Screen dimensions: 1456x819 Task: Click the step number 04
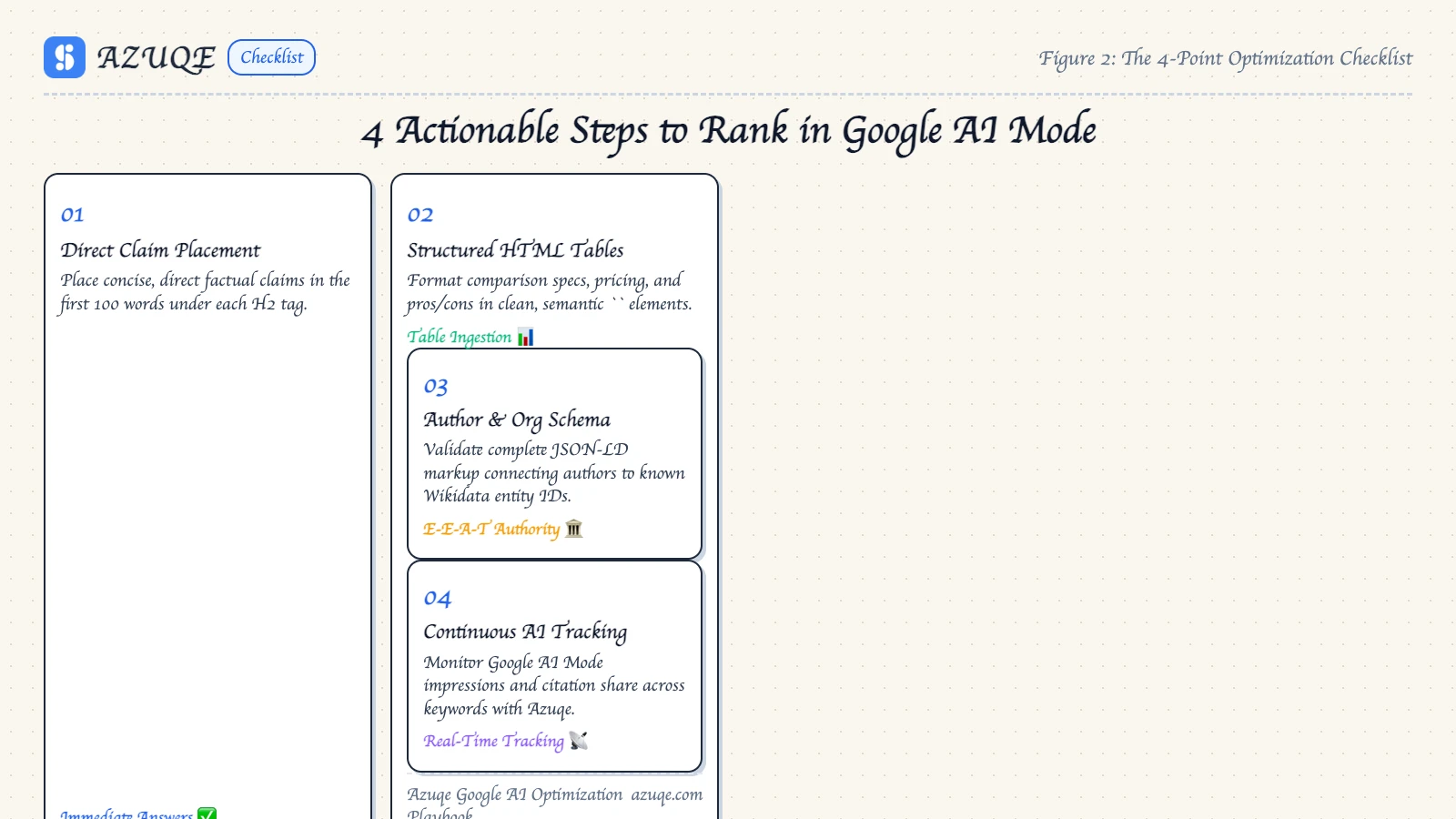(437, 599)
